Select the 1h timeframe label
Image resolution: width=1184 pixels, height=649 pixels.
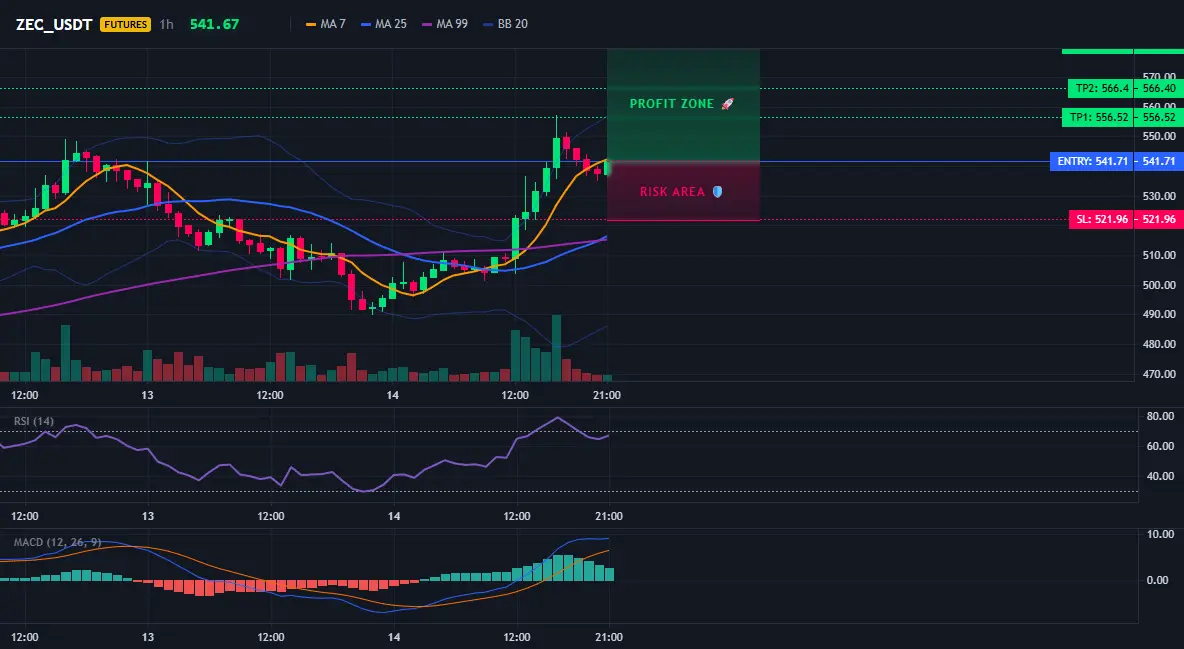(166, 24)
